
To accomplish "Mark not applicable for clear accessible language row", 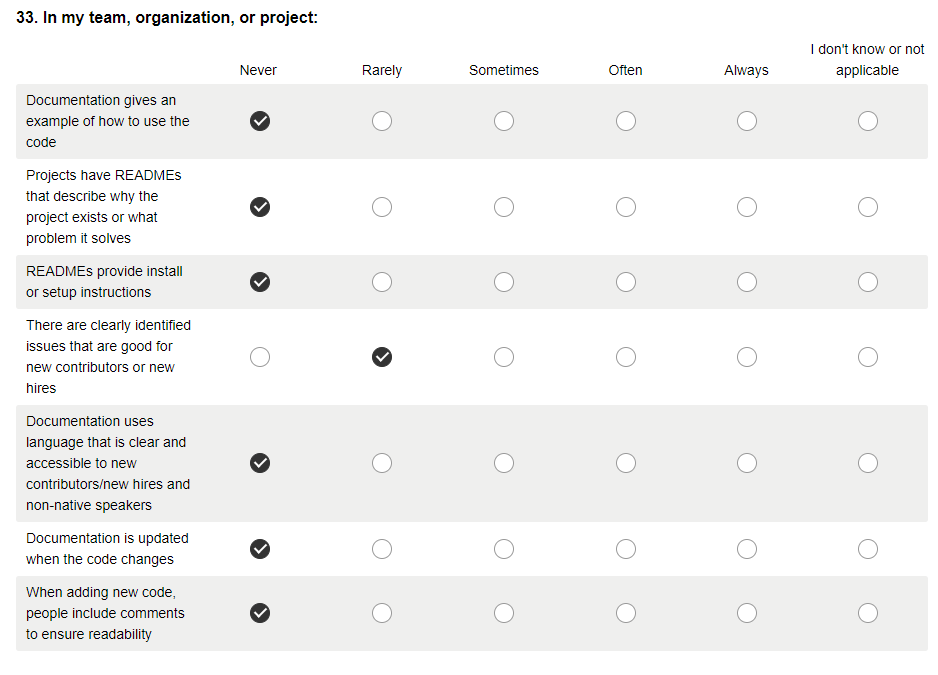I will pos(868,463).
